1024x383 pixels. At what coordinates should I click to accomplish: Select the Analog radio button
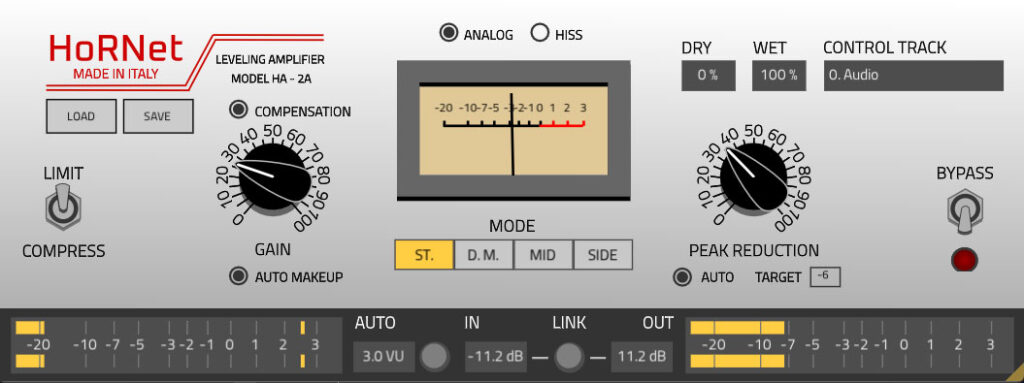pos(448,33)
